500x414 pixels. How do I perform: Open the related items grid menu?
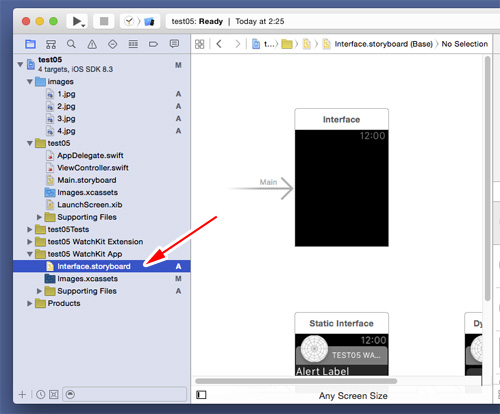point(199,44)
